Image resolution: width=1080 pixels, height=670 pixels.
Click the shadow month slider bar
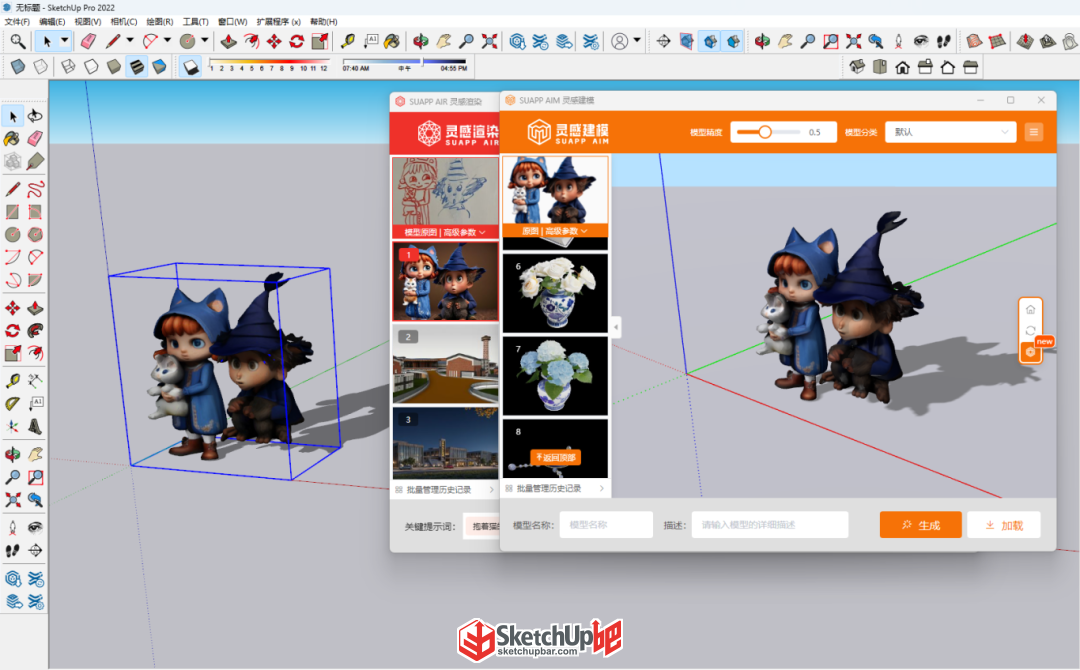point(269,61)
